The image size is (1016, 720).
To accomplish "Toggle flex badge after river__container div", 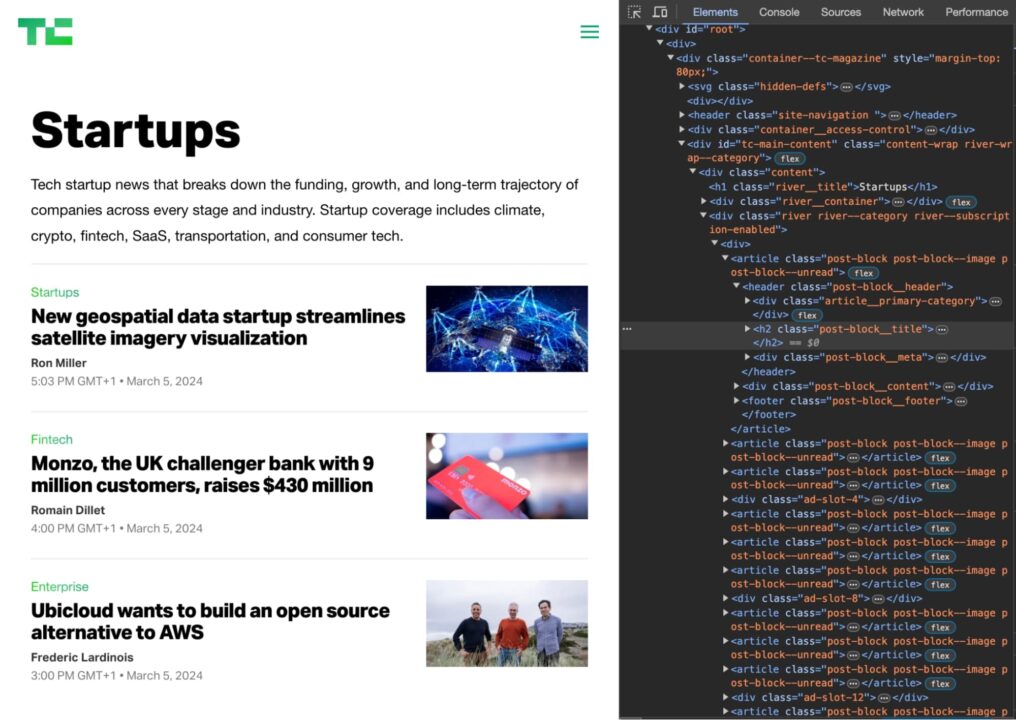I will (960, 202).
